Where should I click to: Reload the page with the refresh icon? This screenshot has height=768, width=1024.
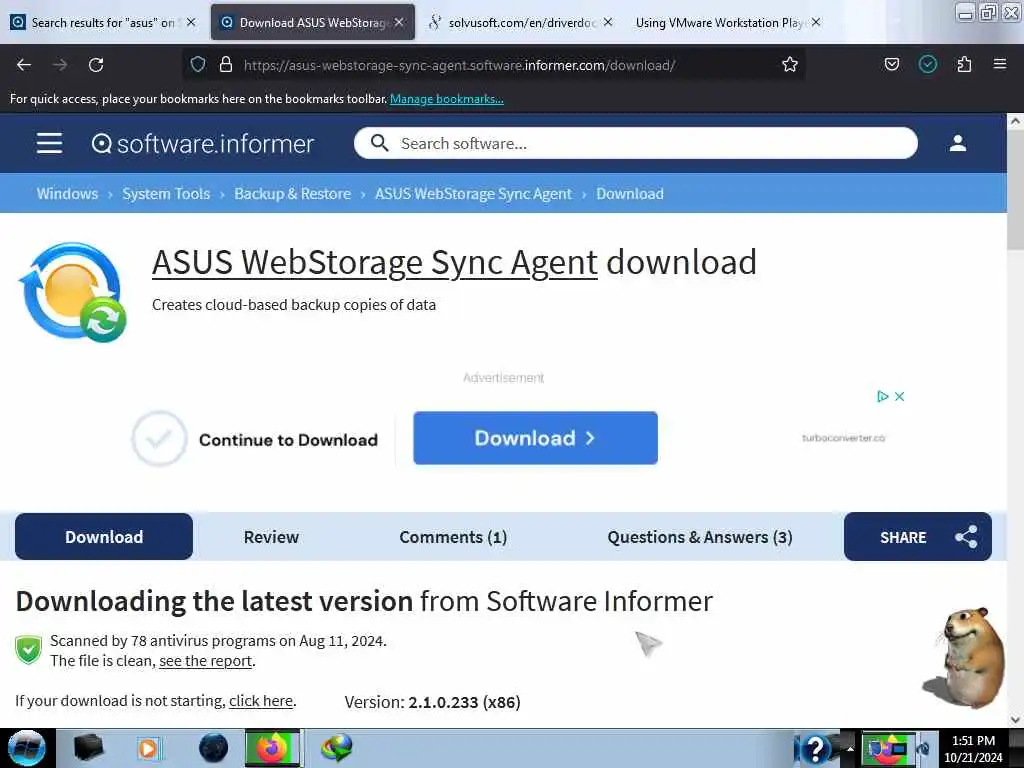click(96, 65)
